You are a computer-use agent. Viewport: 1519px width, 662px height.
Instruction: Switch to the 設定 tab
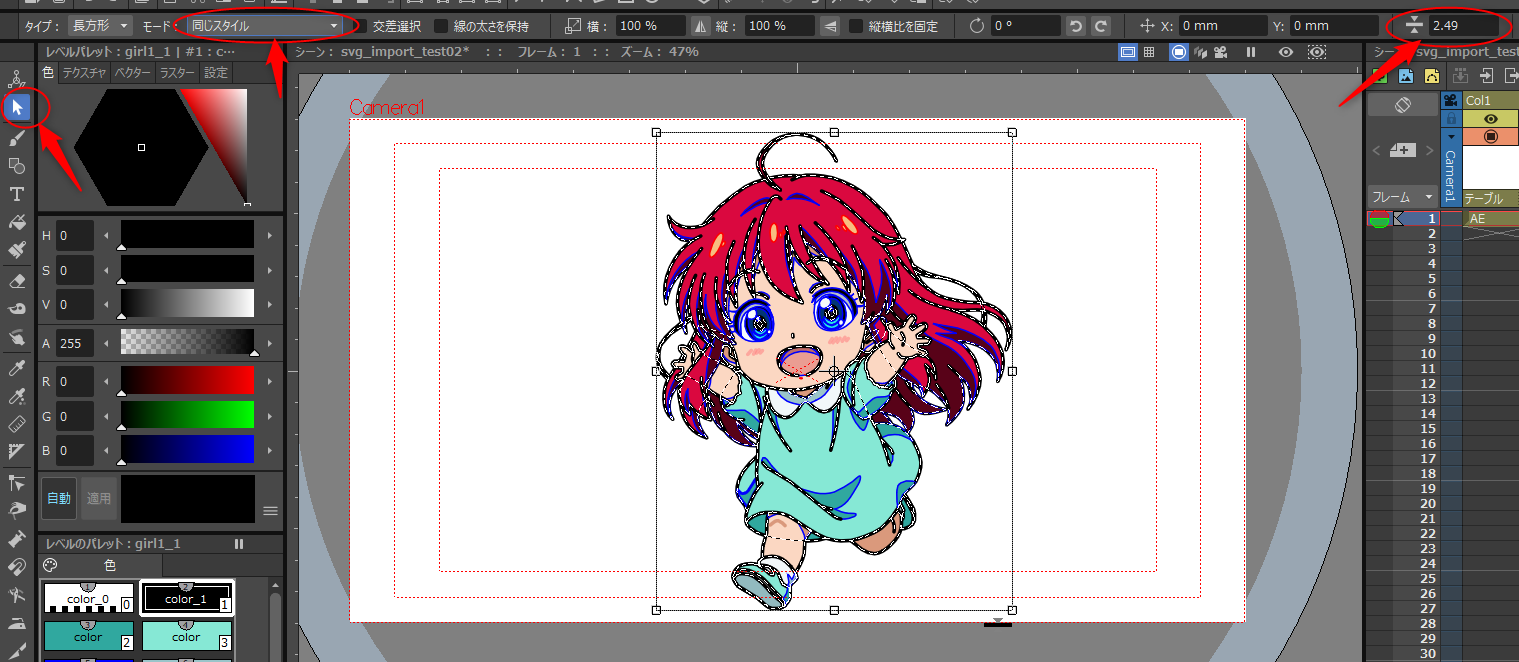(215, 73)
